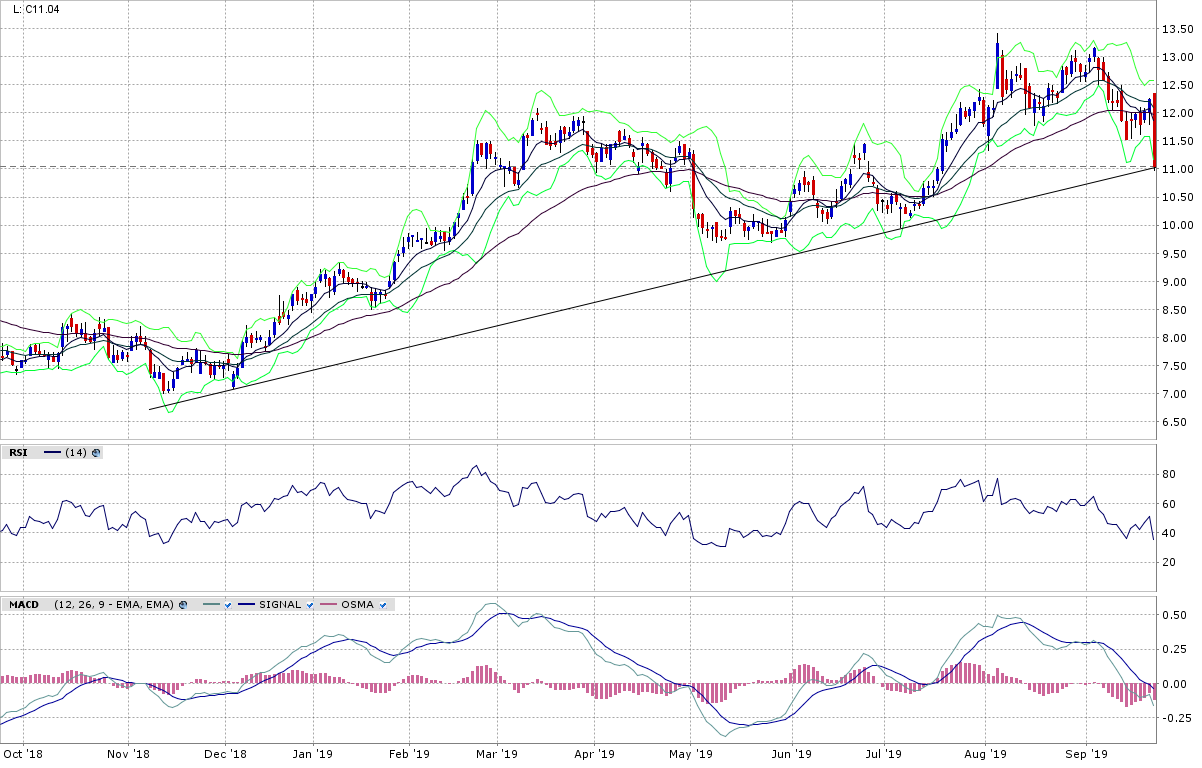Click the SIGNAL line color swatch
Viewport: 1202px width, 768px height.
pos(248,605)
